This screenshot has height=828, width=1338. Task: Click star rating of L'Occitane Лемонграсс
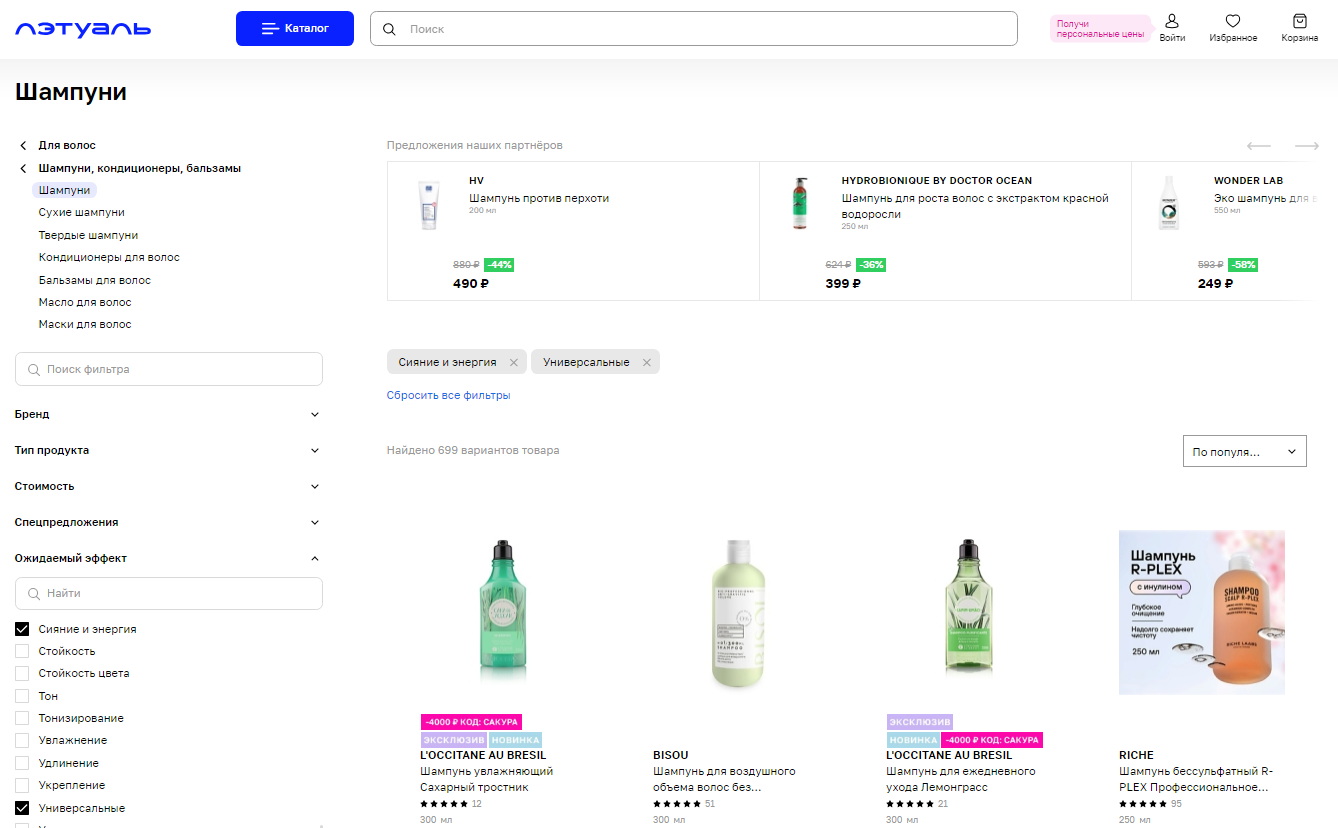[x=910, y=804]
